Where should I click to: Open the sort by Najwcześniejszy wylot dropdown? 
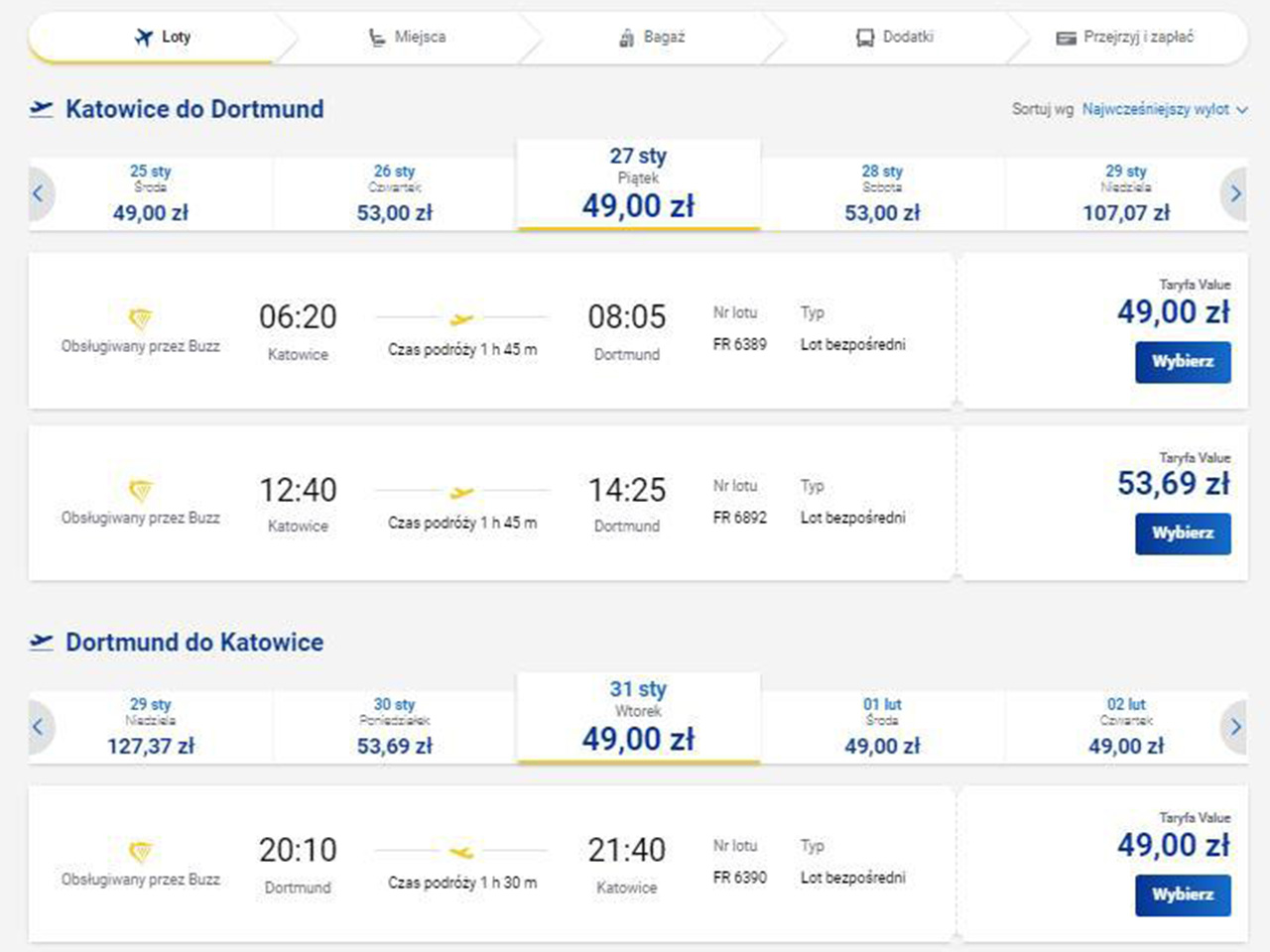[x=1164, y=109]
